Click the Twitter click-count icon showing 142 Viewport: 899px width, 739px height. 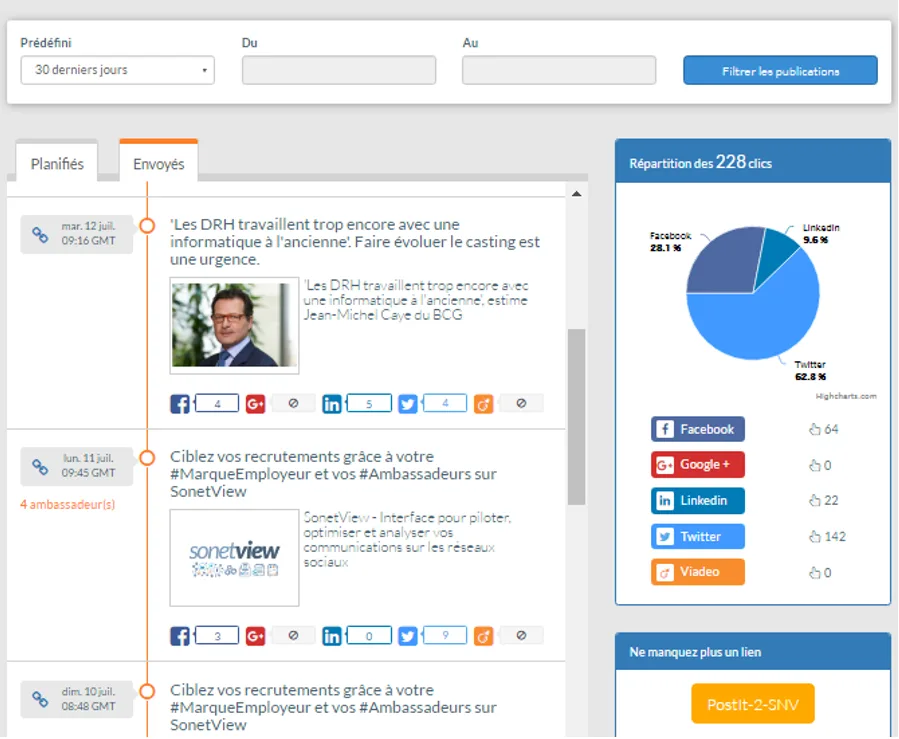tap(815, 537)
